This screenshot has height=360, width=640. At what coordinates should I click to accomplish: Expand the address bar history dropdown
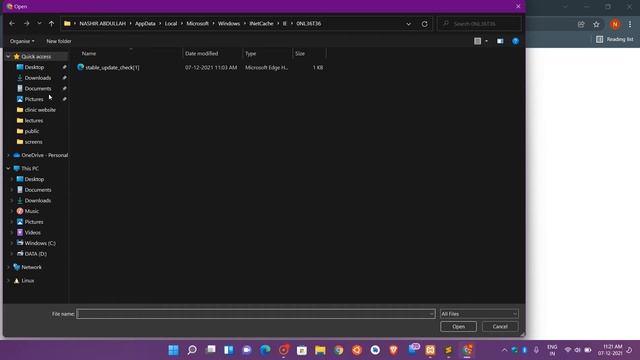[x=409, y=24]
